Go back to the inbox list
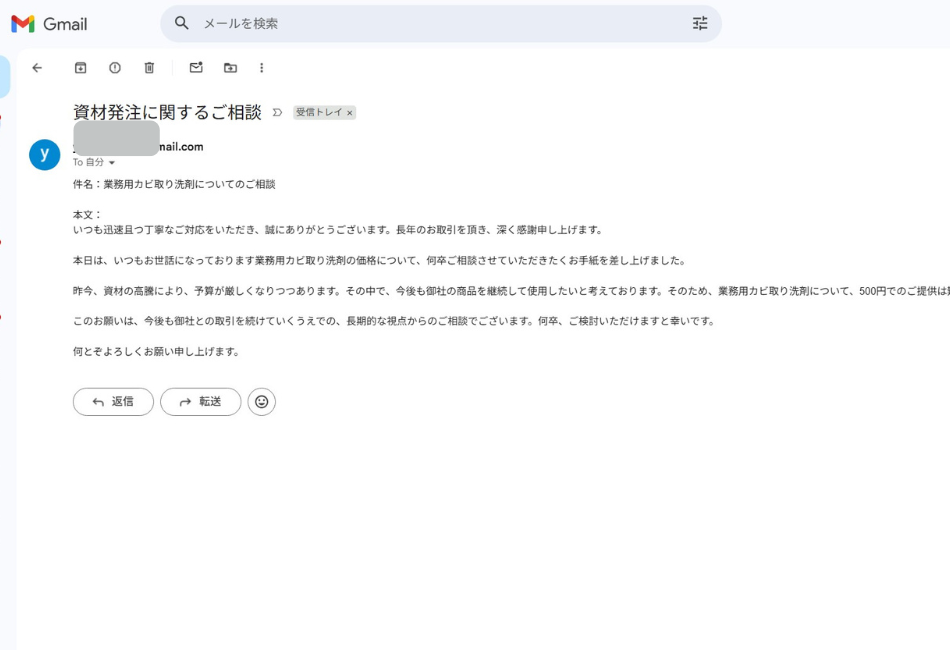 37,68
